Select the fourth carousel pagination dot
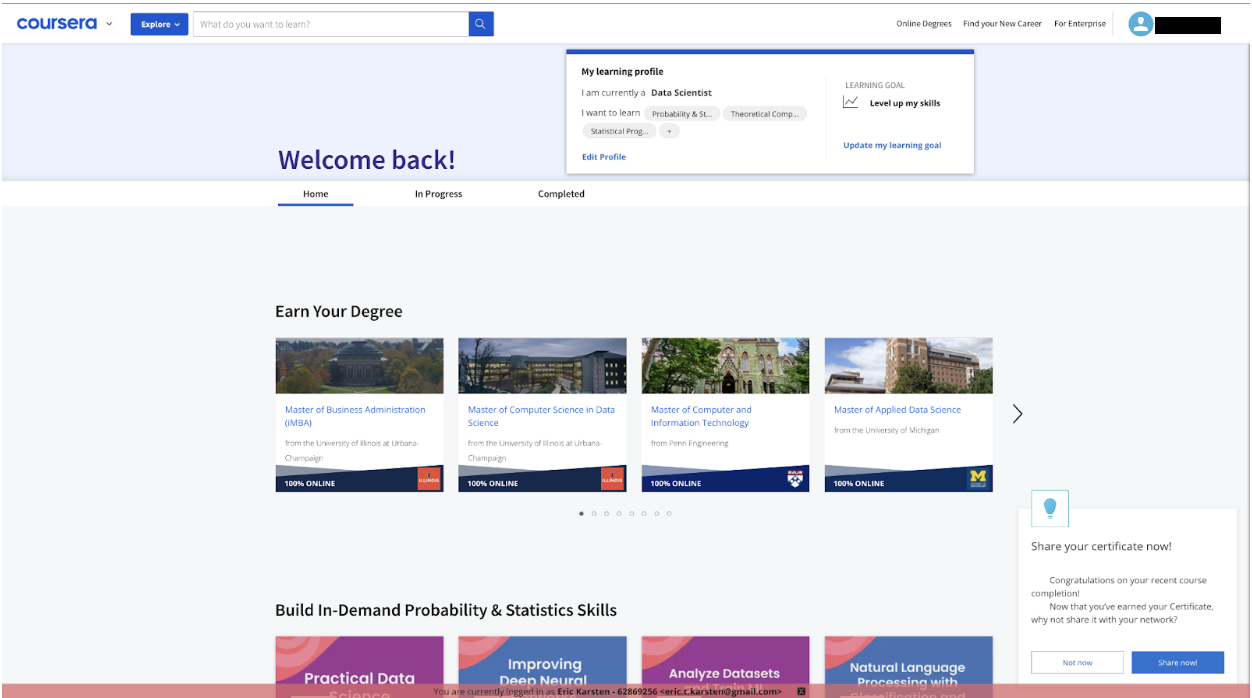Image resolution: width=1252 pixels, height=698 pixels. pos(619,514)
